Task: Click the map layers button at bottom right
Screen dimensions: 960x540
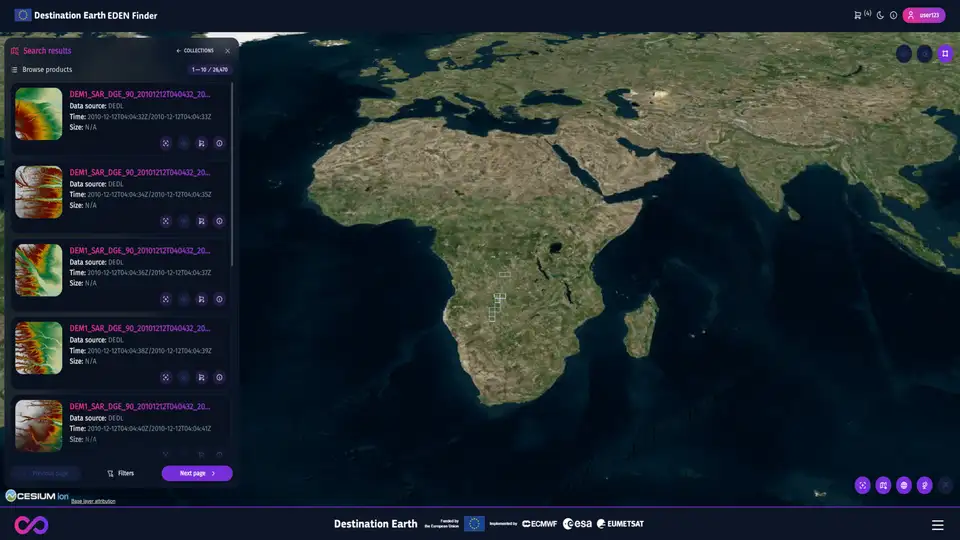Action: point(883,485)
